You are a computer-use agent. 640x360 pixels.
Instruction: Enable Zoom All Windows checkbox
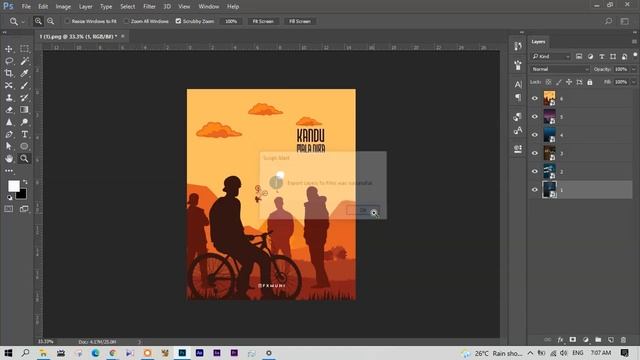(x=126, y=21)
